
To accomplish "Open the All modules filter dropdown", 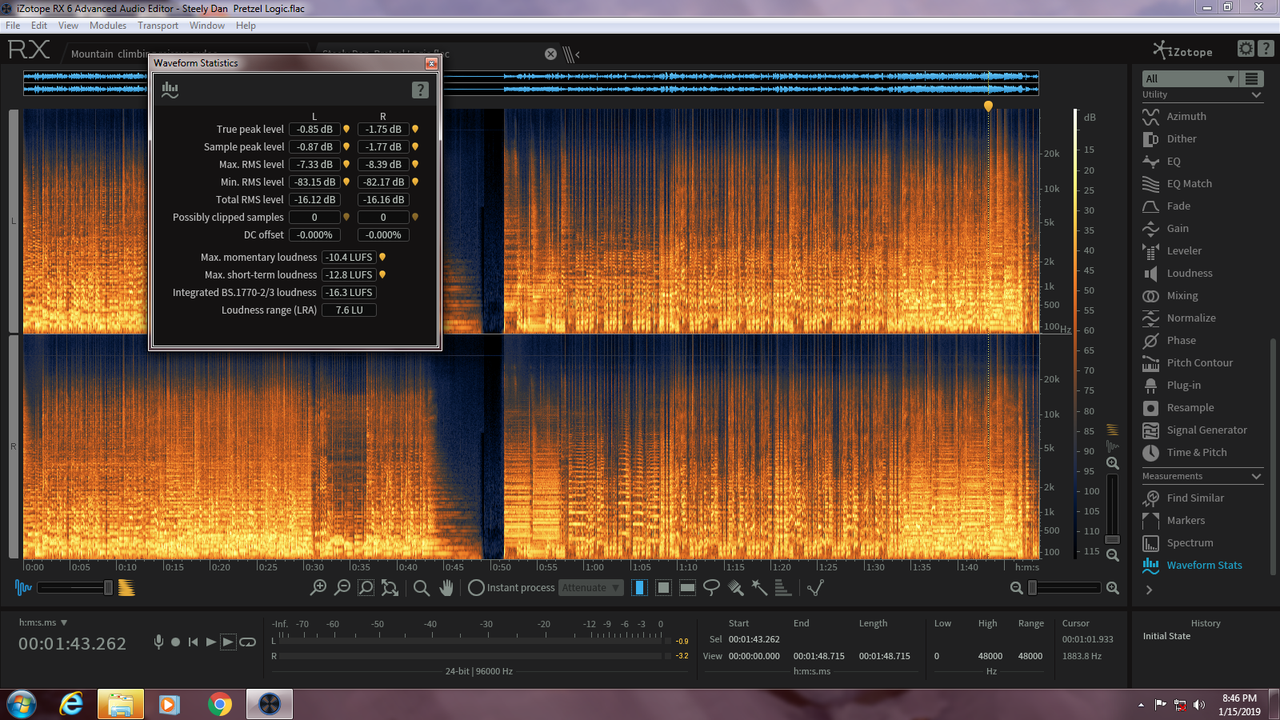I will coord(1190,79).
